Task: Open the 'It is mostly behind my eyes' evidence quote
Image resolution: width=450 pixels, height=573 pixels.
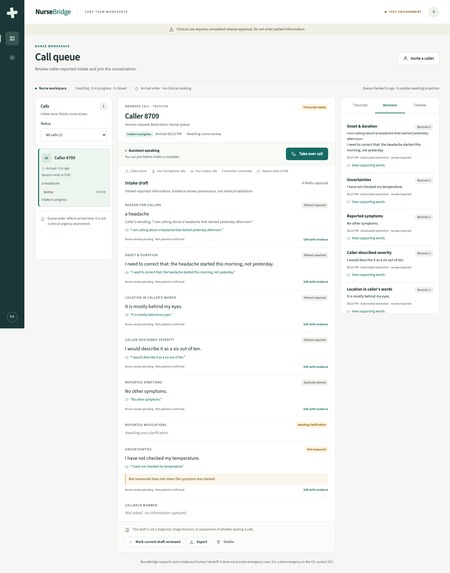Action: tap(148, 315)
